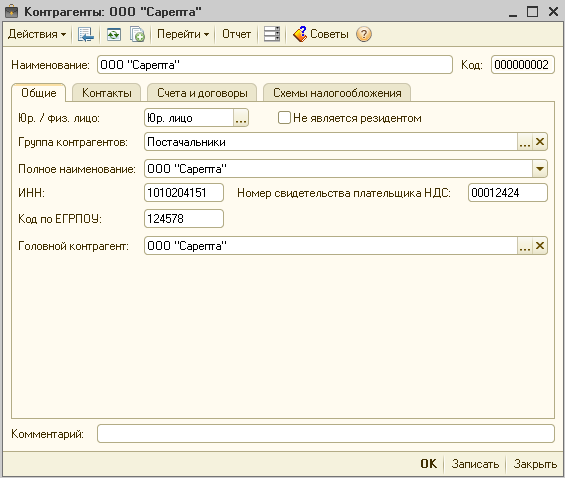Clear the Группа контрагентов field with X
565x478 pixels.
pos(539,142)
